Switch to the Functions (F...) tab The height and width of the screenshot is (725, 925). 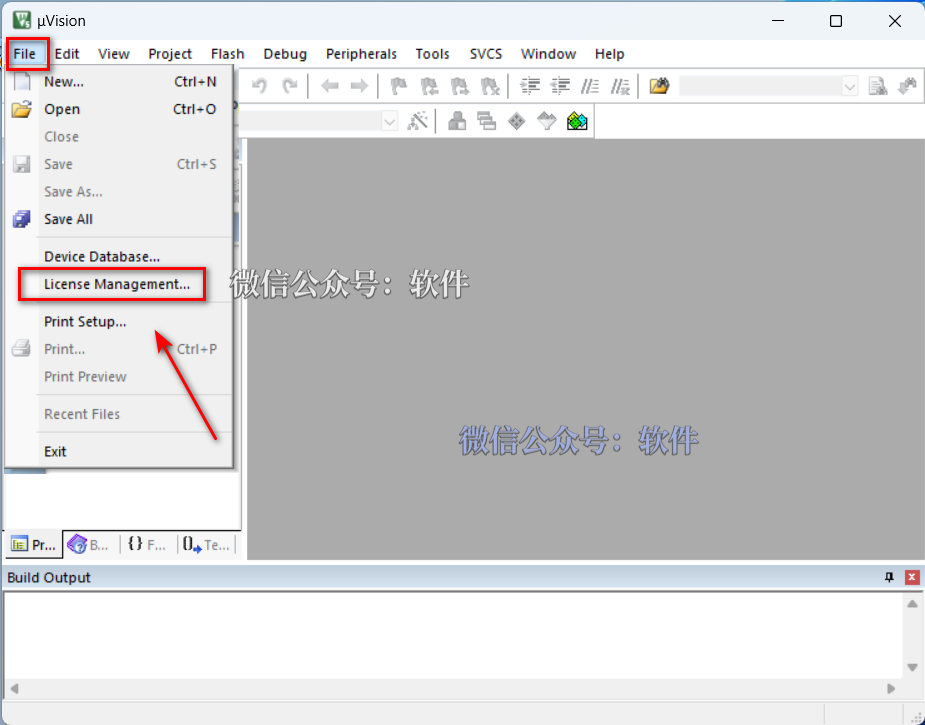147,544
